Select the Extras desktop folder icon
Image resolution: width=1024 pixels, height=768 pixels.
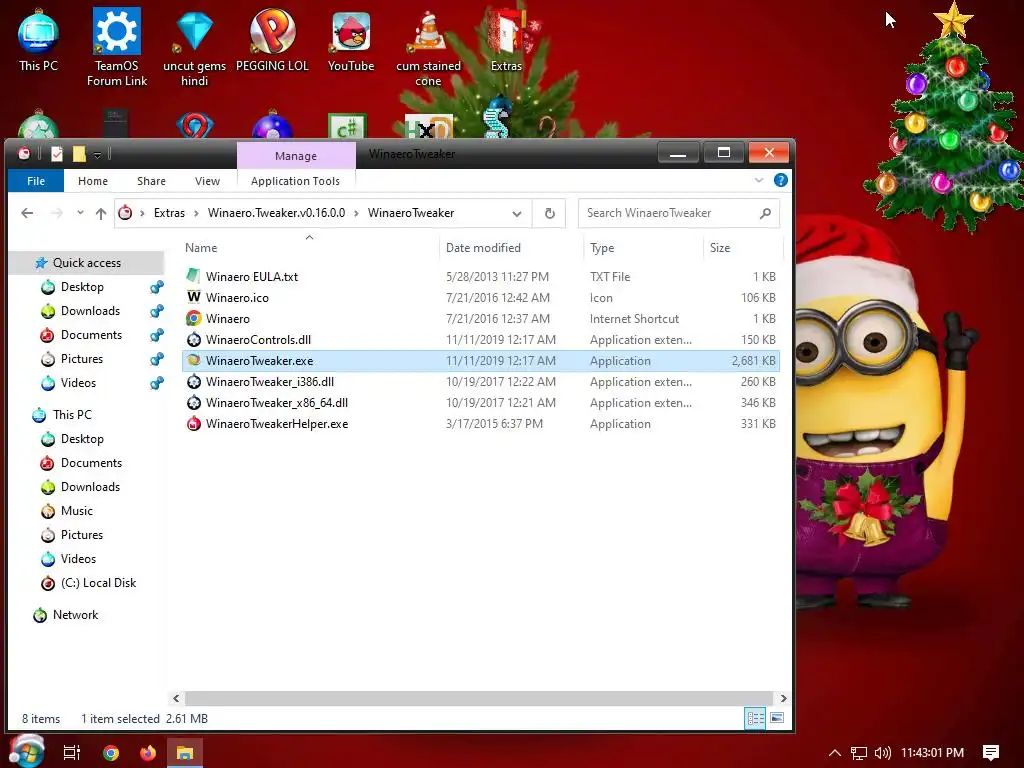[507, 40]
